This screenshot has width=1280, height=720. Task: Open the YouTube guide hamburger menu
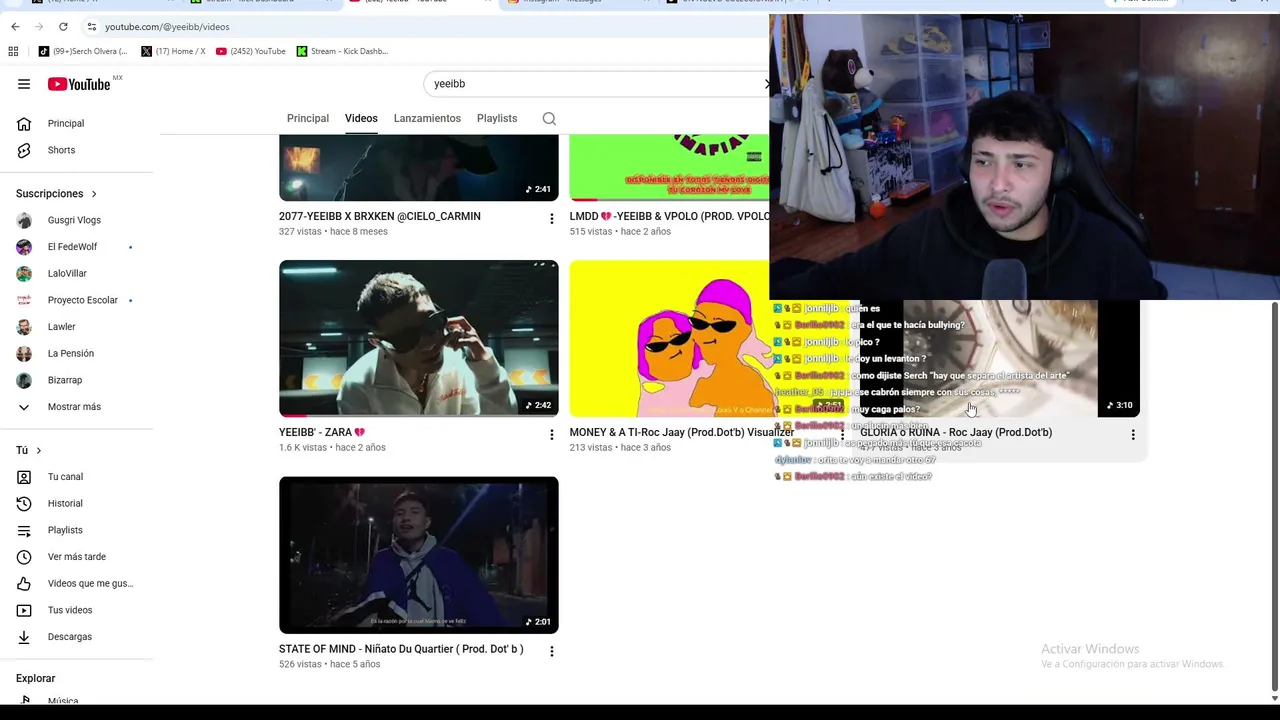[24, 84]
